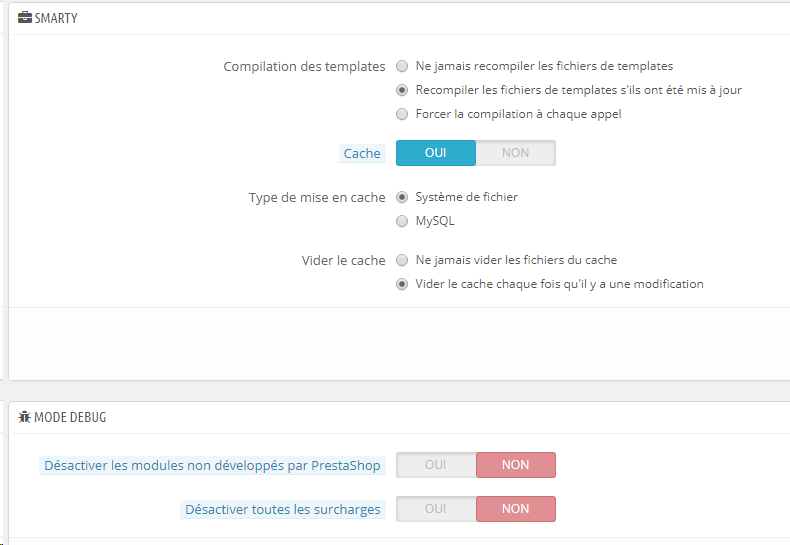Image resolution: width=790 pixels, height=545 pixels.
Task: Select Vider le cache chaque fois option
Action: (402, 284)
